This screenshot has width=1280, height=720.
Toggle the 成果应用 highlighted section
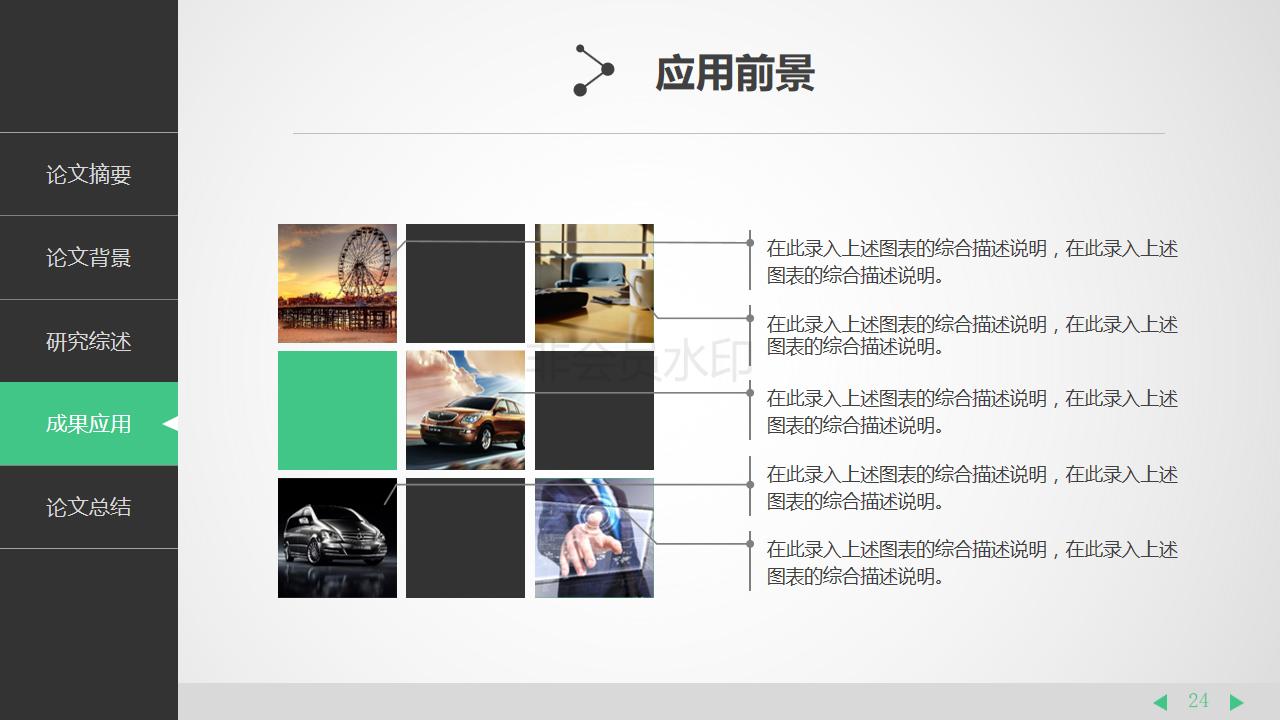(x=88, y=424)
